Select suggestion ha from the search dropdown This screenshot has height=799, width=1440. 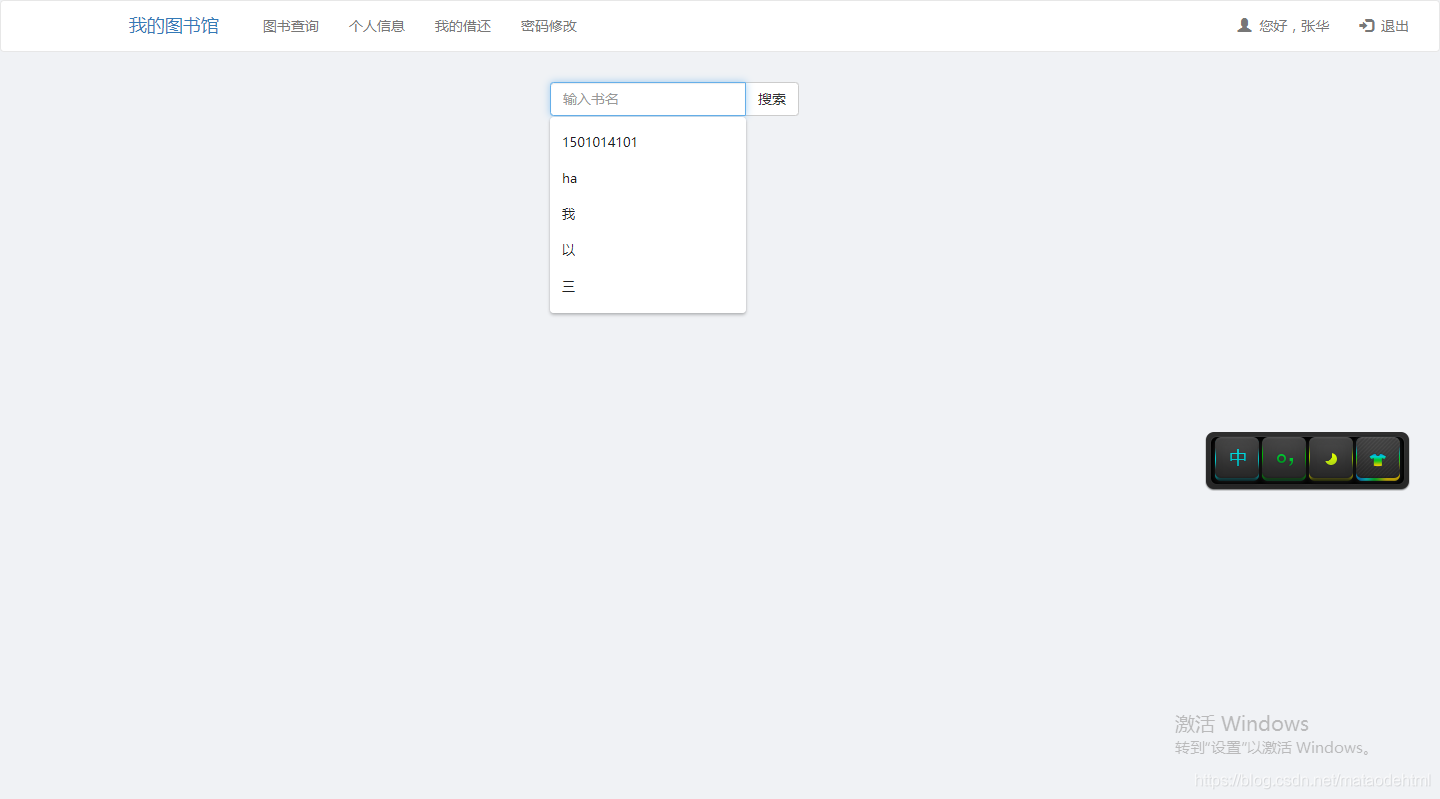(x=570, y=178)
